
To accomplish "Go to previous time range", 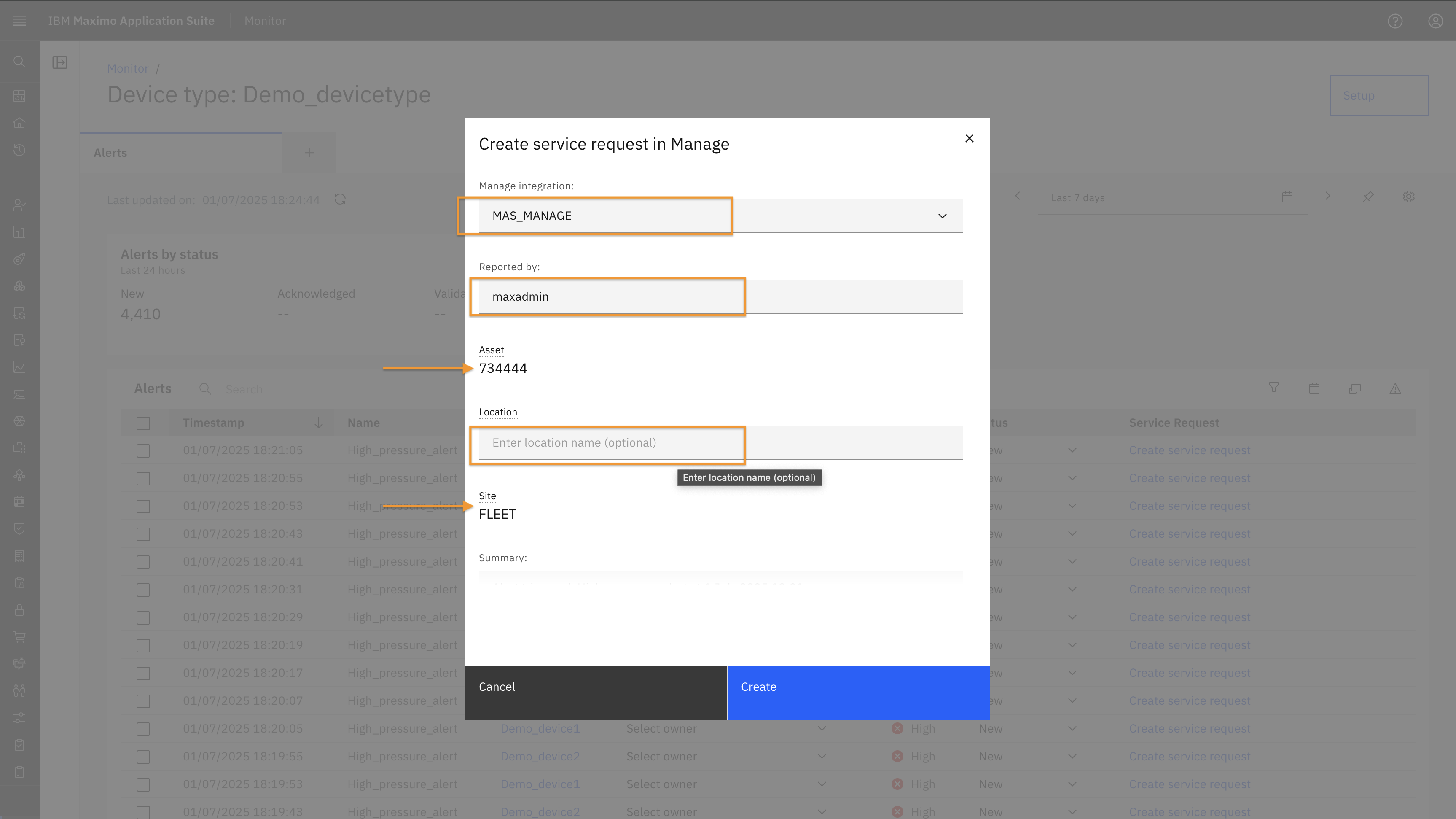I will pos(1018,196).
